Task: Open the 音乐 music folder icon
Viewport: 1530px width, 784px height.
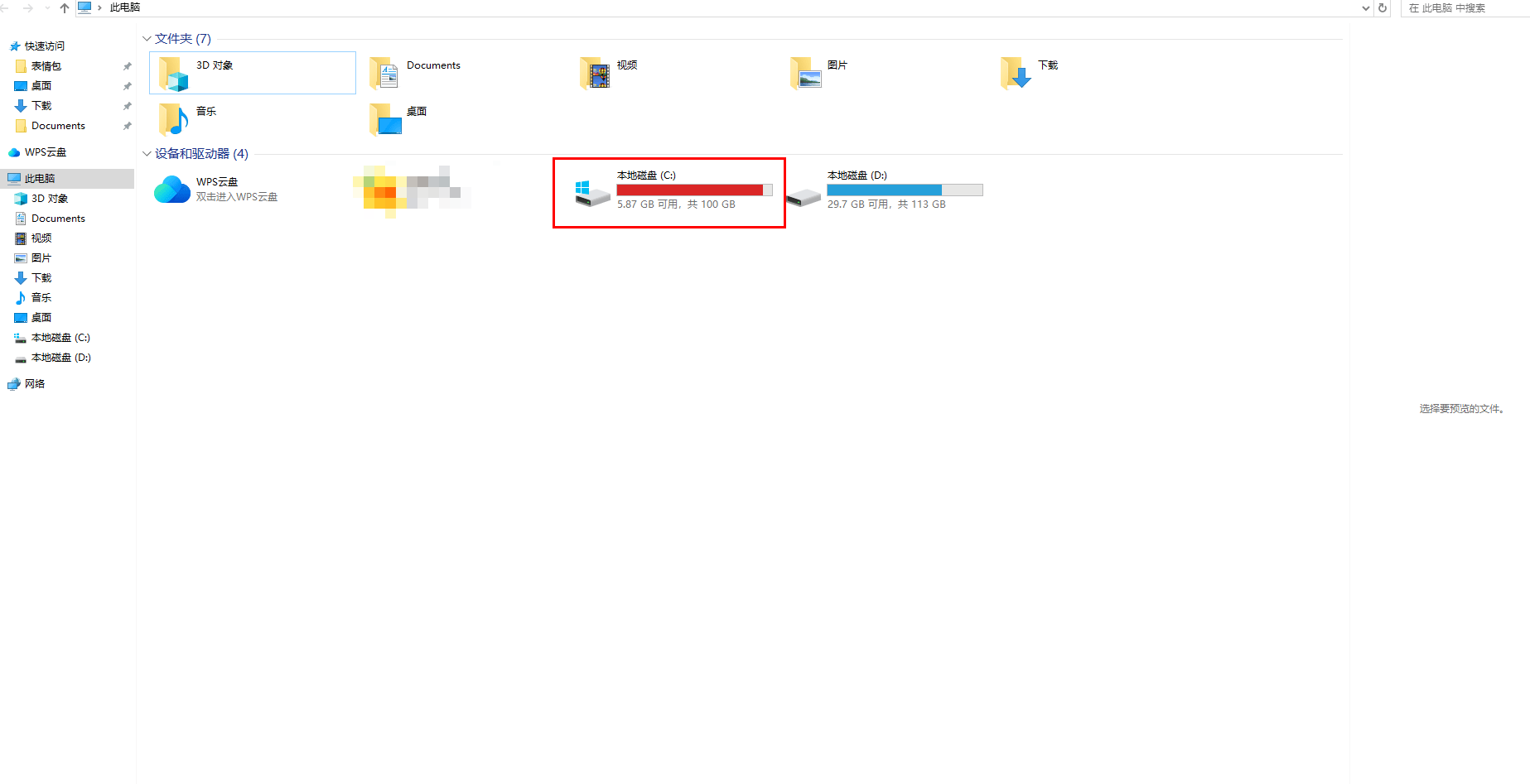Action: [x=174, y=119]
